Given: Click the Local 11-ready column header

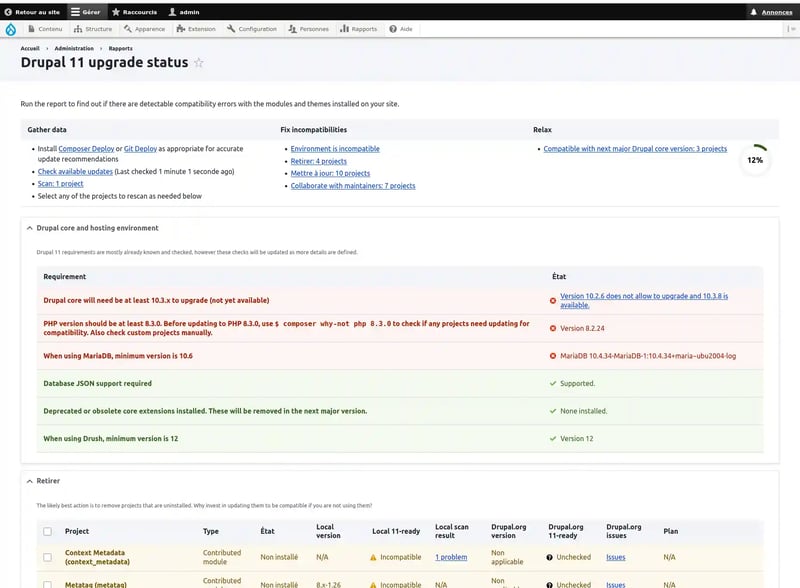Looking at the screenshot, I should 396,531.
